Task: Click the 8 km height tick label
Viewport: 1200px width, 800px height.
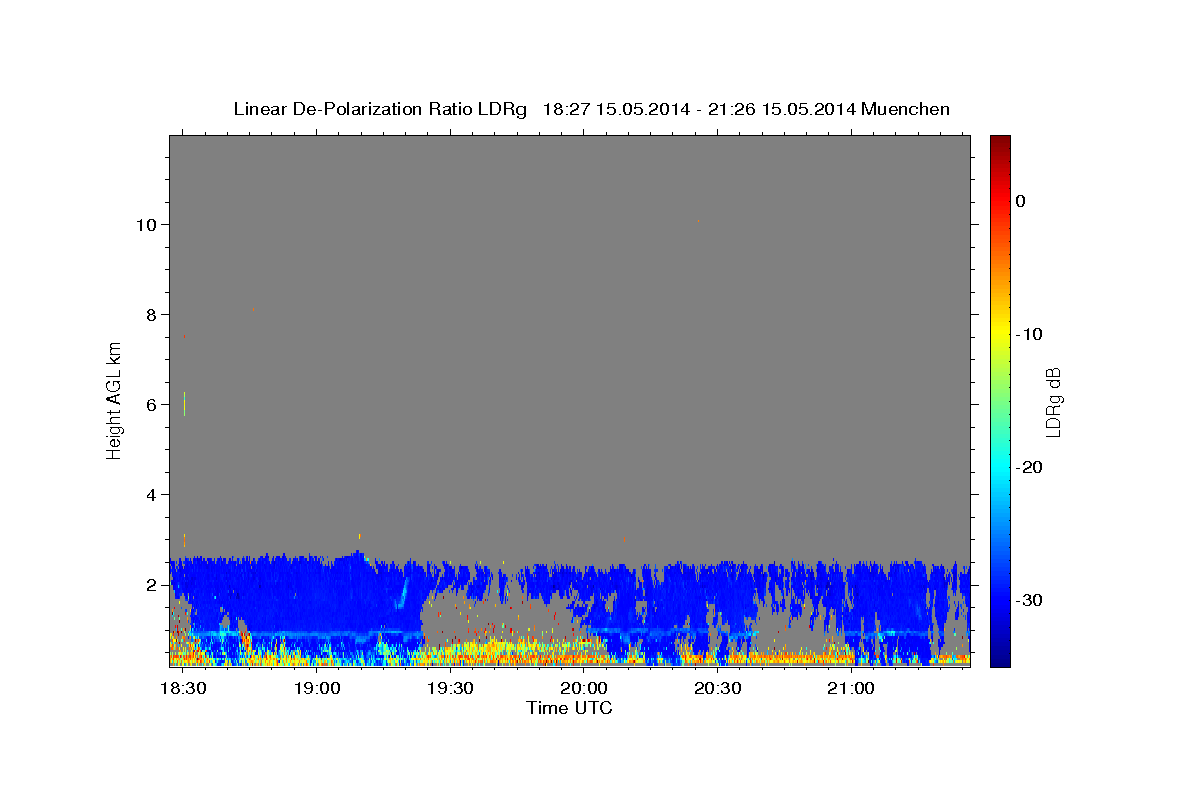Action: point(149,314)
